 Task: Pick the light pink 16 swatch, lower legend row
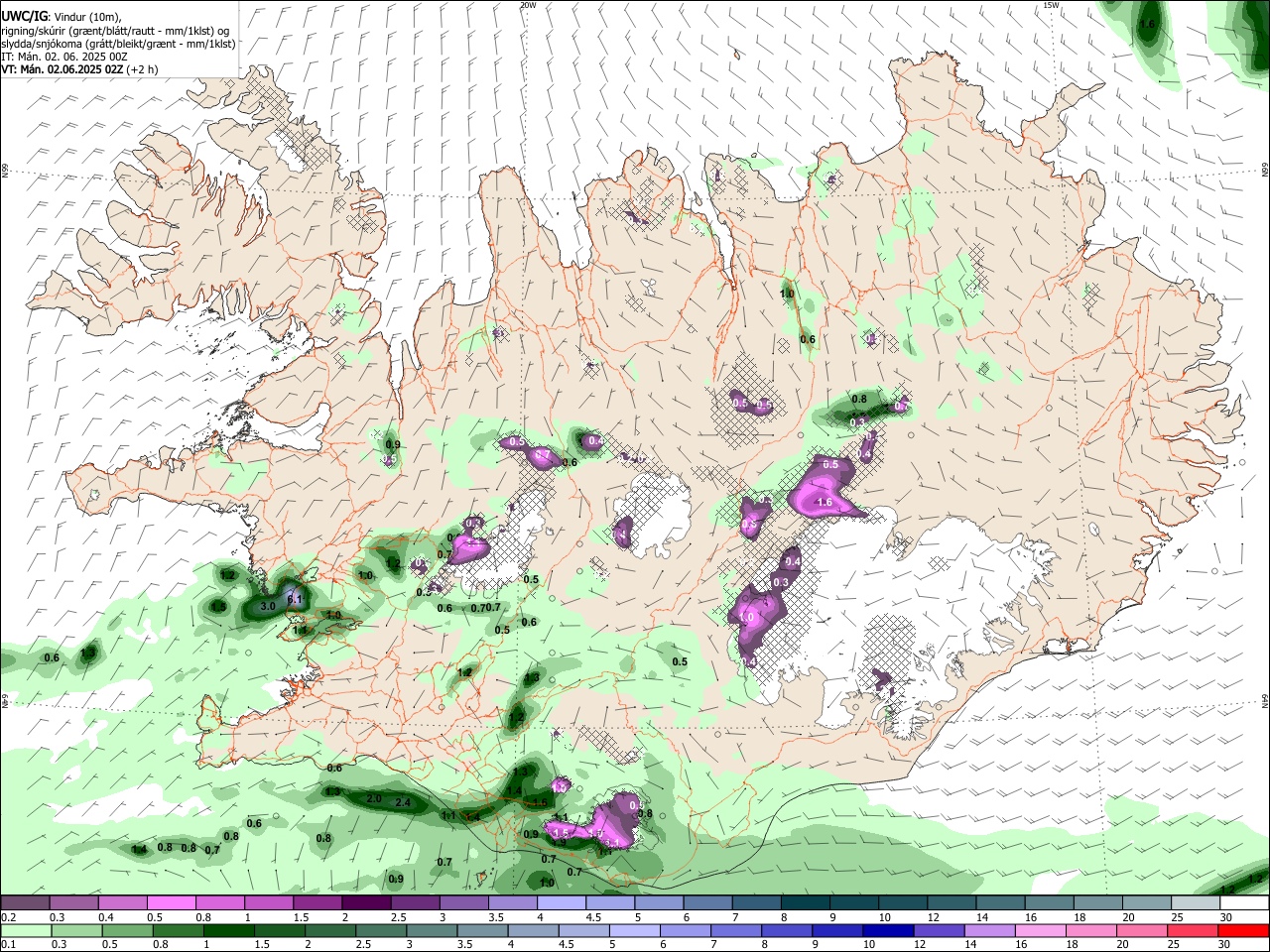pos(1041,931)
